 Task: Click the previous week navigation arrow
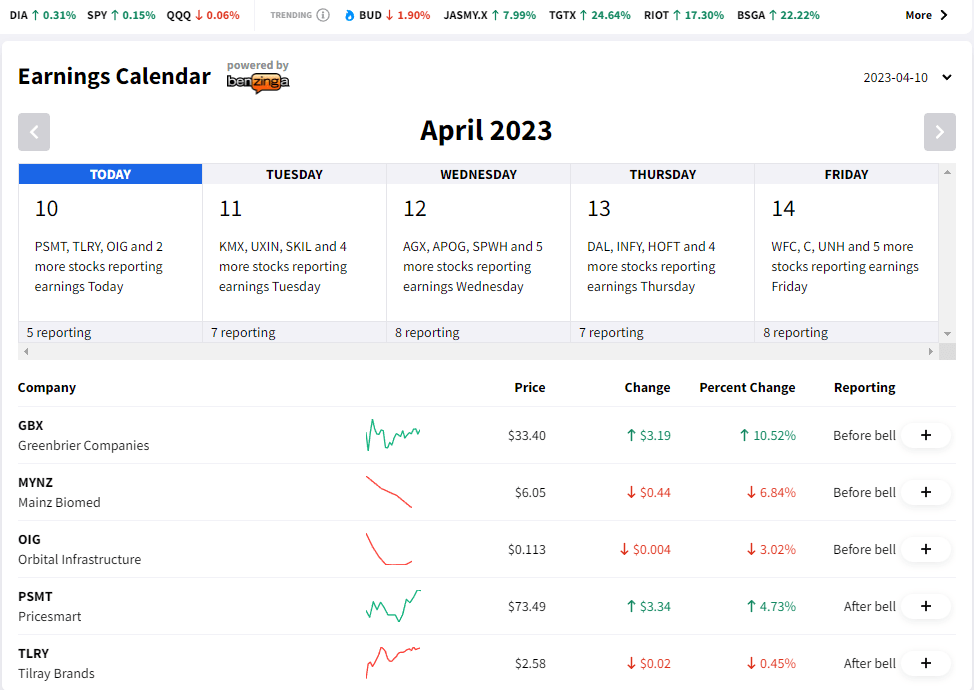point(34,131)
